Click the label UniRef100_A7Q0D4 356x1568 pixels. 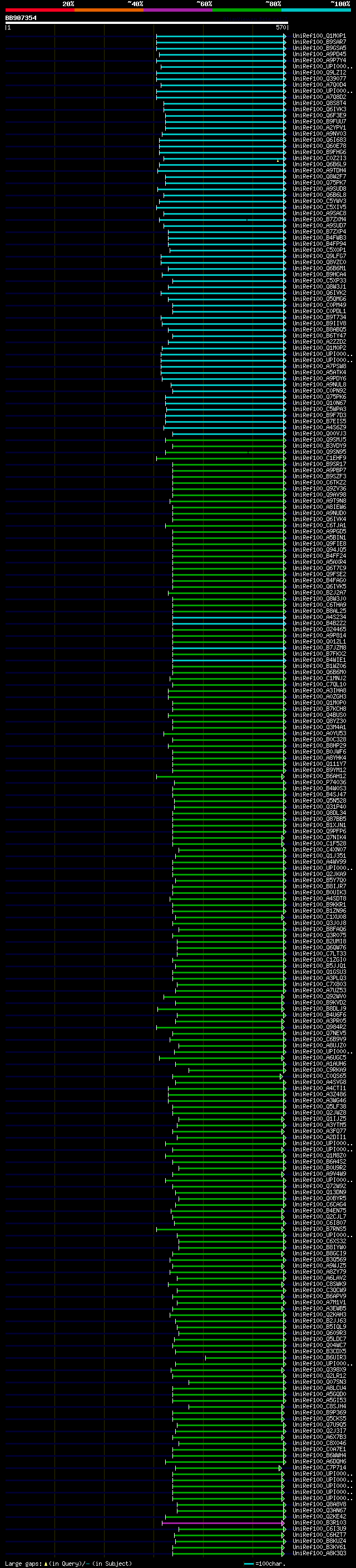tap(319, 85)
